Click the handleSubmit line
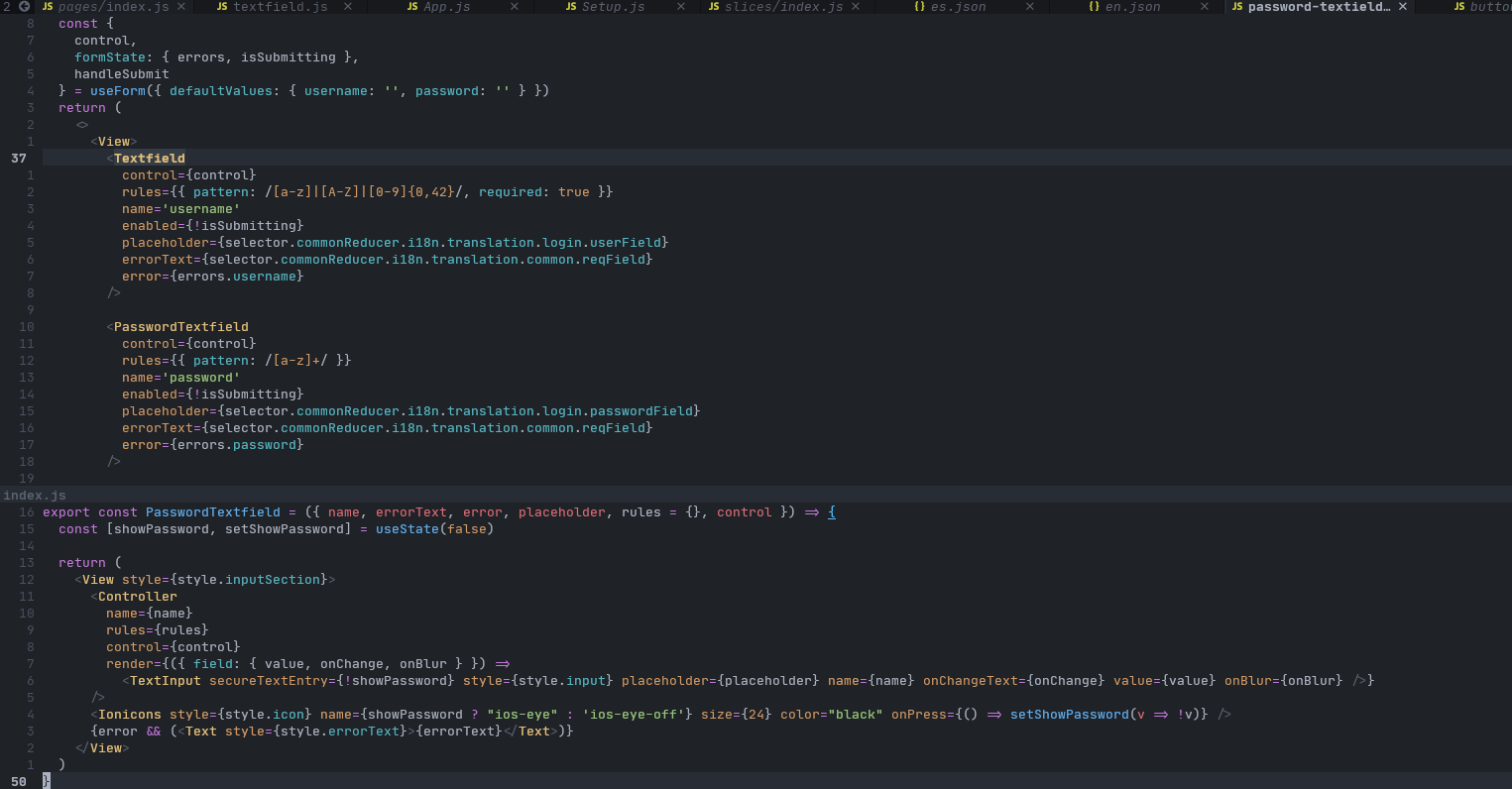1512x789 pixels. pyautogui.click(x=122, y=73)
